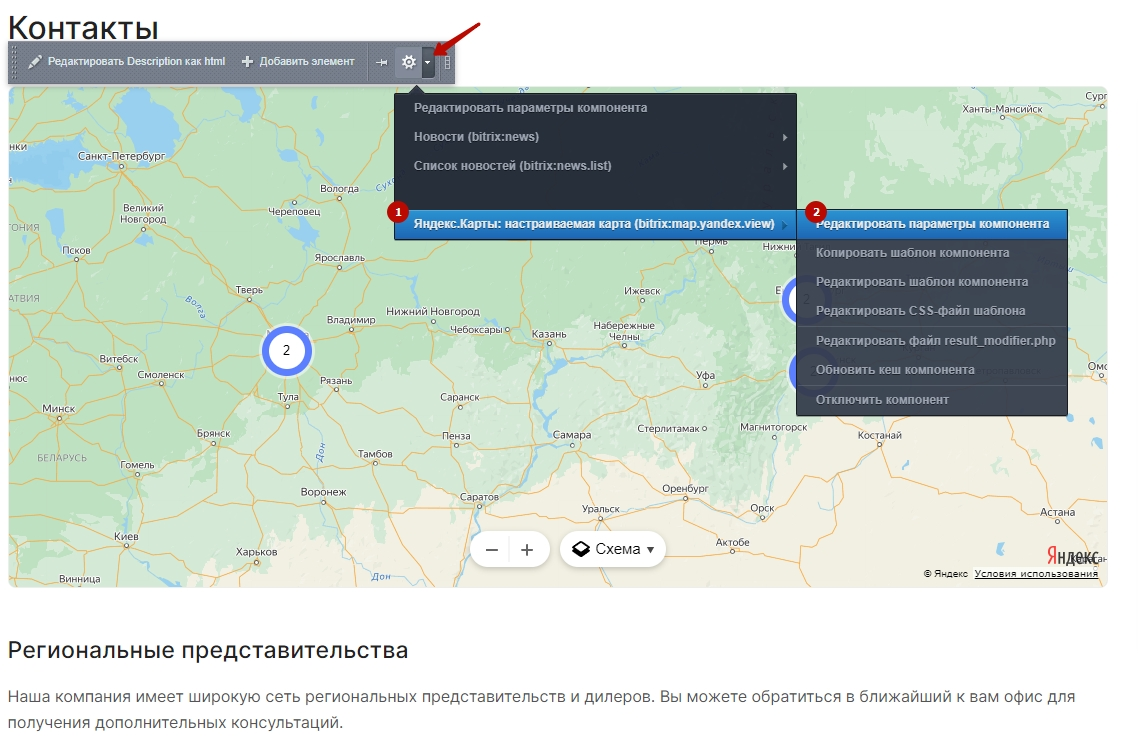The width and height of the screenshot is (1138, 754).
Task: Click Саратов city label on map
Action: click(479, 497)
